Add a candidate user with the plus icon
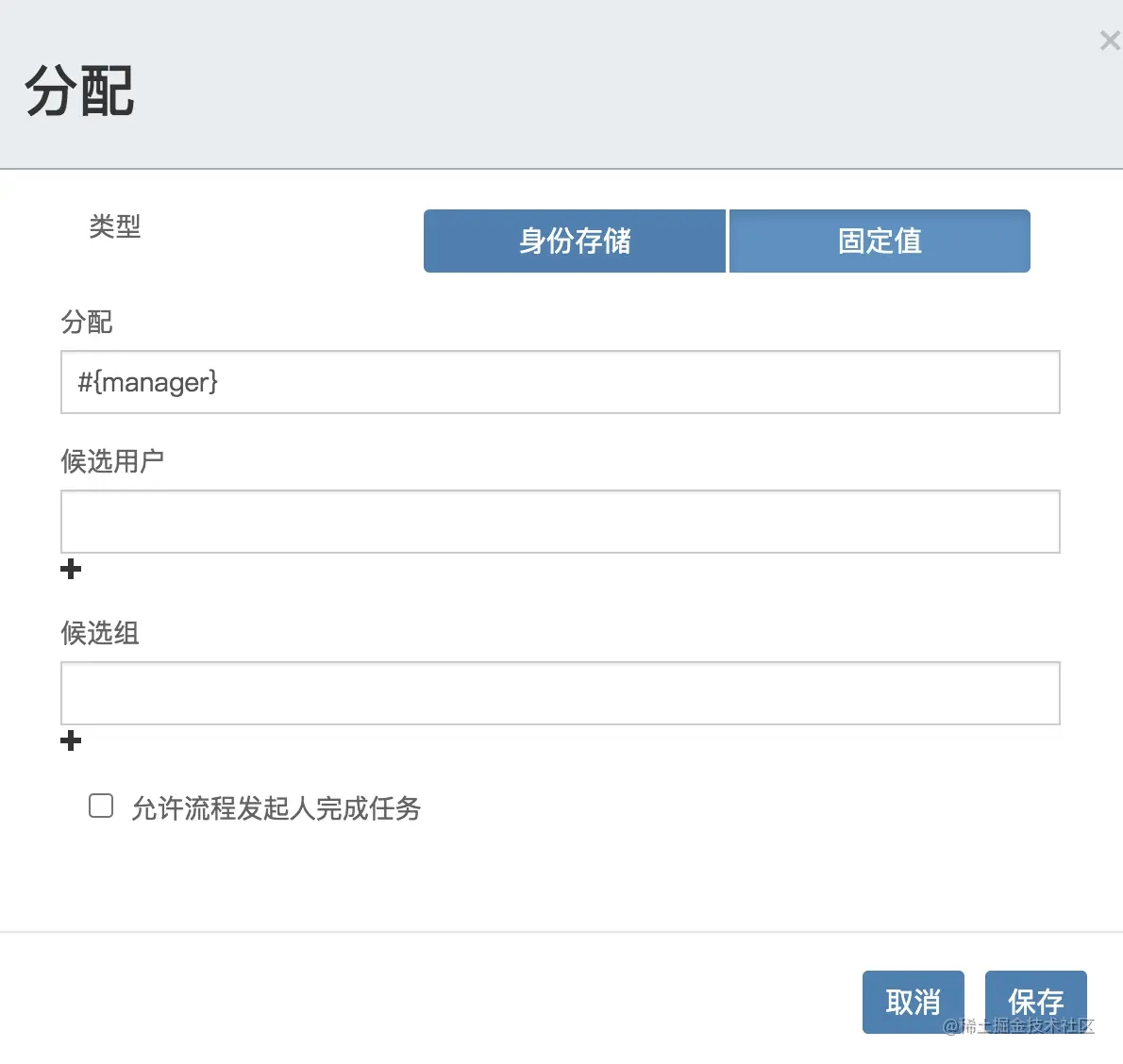 pyautogui.click(x=70, y=569)
